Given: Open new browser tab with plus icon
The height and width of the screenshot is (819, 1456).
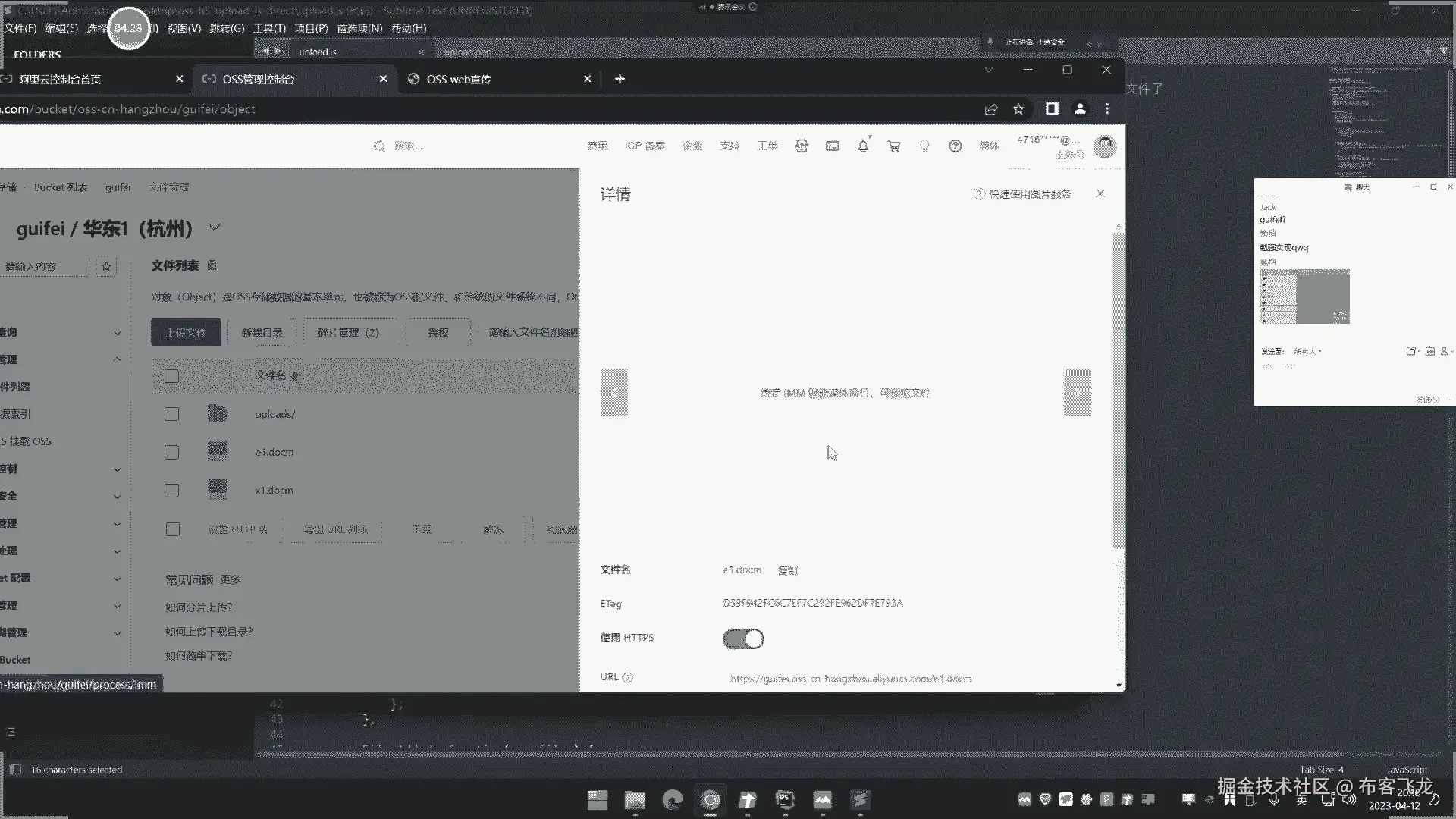Looking at the screenshot, I should coord(620,79).
